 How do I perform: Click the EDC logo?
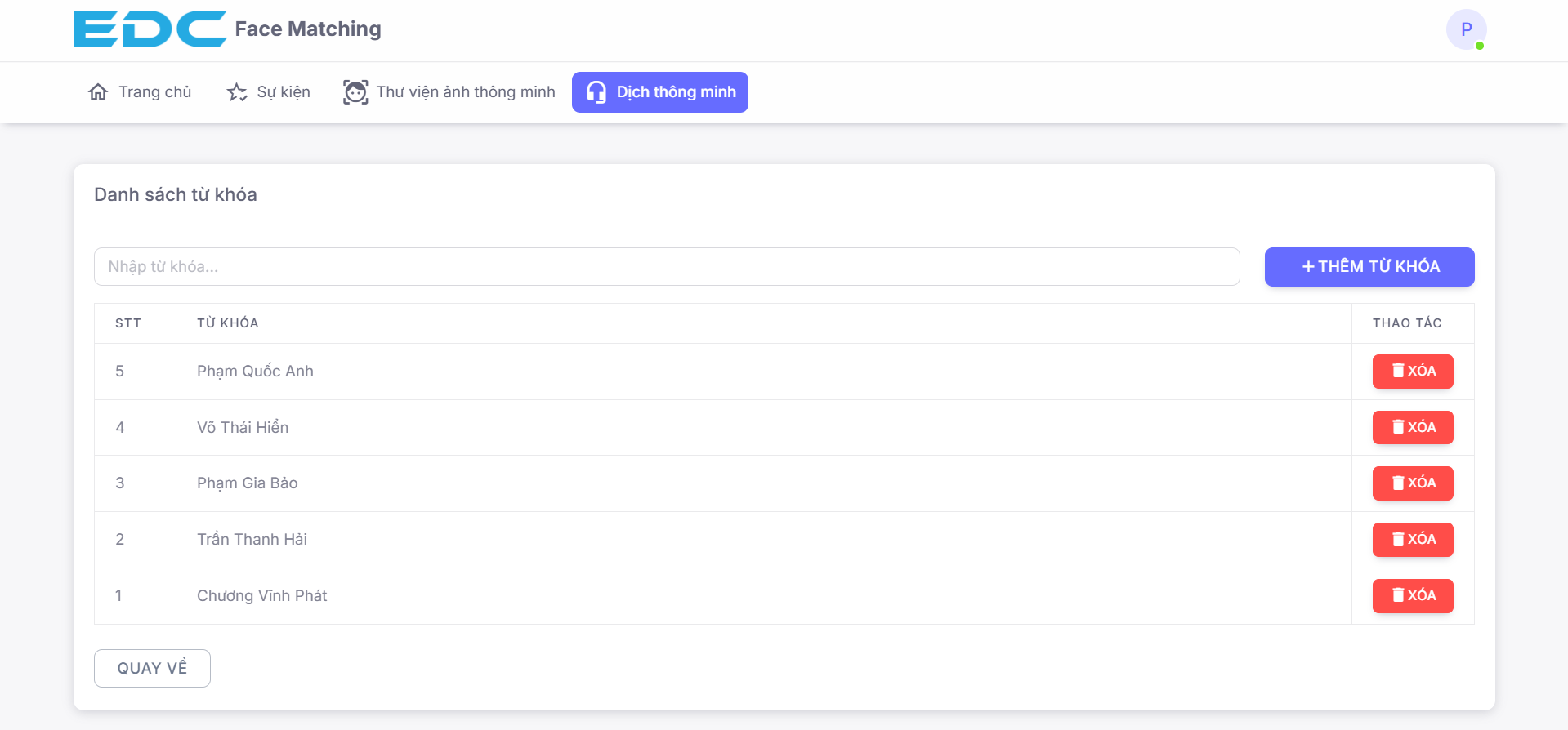[150, 29]
